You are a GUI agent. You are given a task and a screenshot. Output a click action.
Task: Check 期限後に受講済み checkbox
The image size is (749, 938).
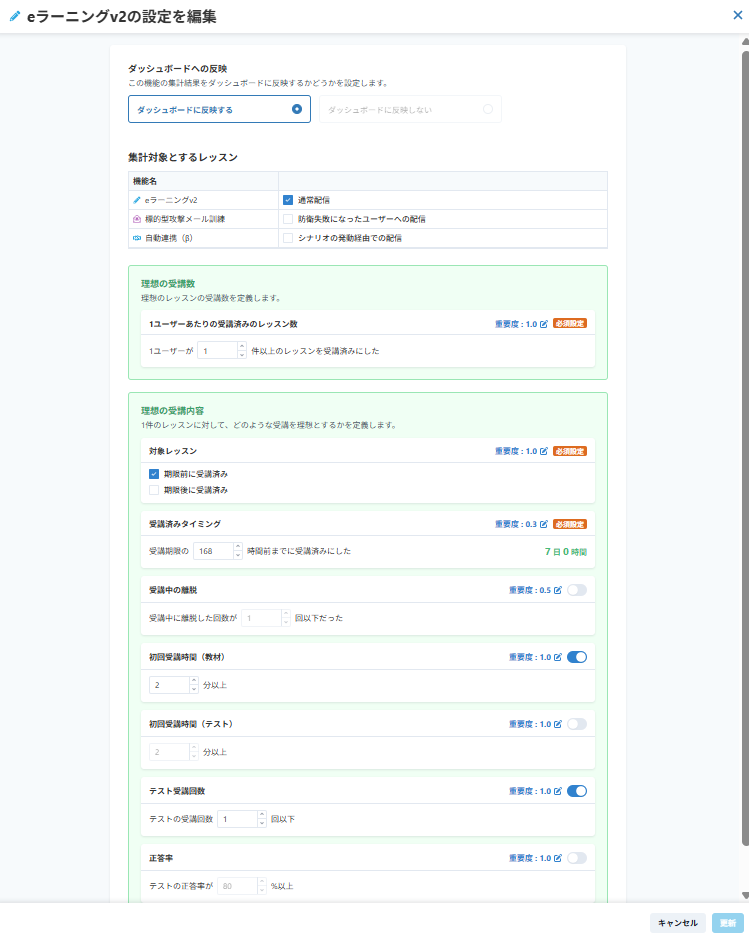(x=154, y=490)
